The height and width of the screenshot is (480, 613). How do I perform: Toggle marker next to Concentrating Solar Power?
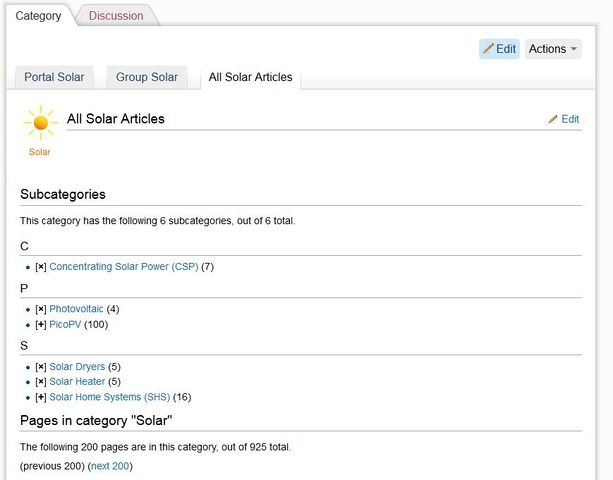coord(41,267)
